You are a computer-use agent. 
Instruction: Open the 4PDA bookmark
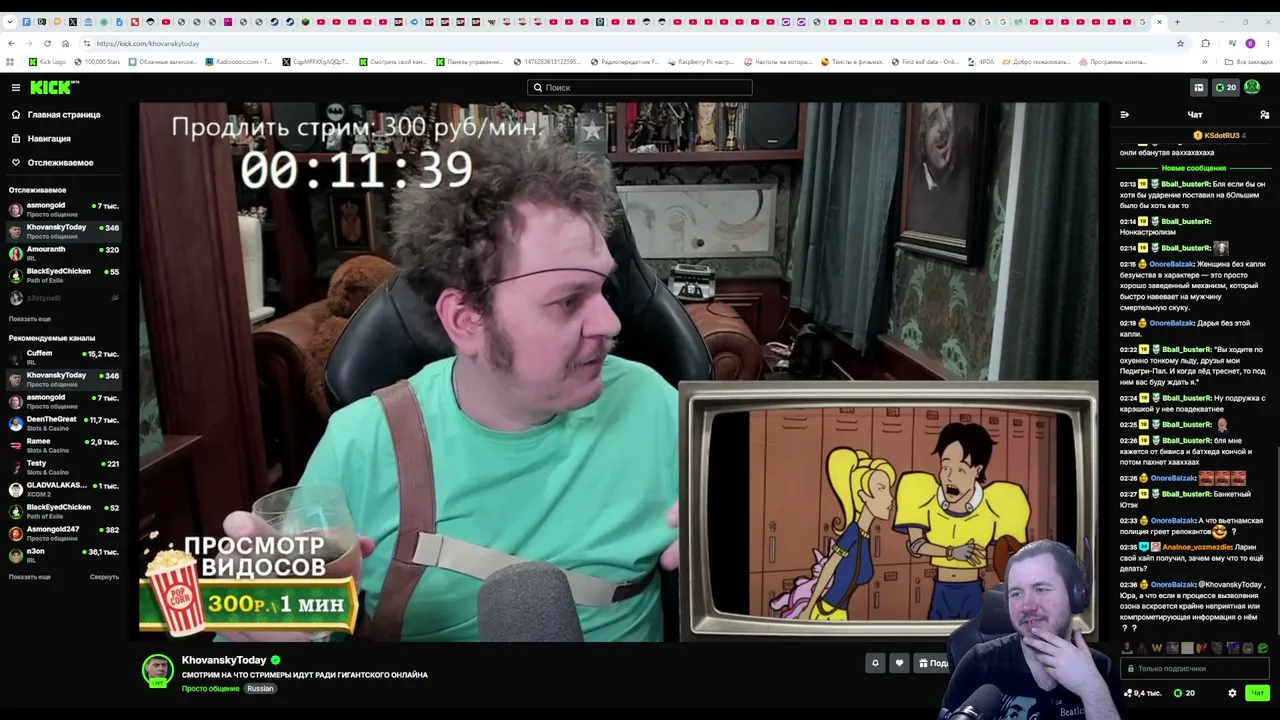980,62
